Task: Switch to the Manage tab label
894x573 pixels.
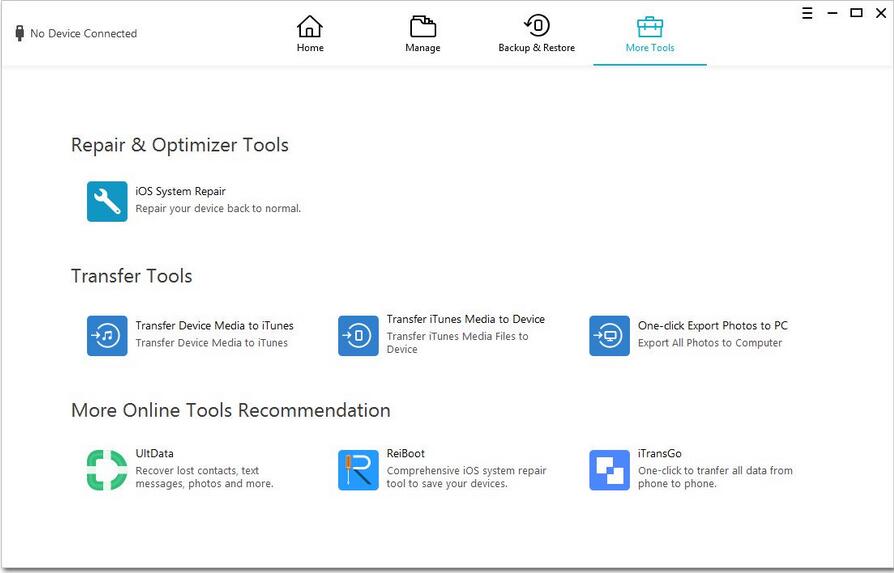Action: [x=422, y=48]
